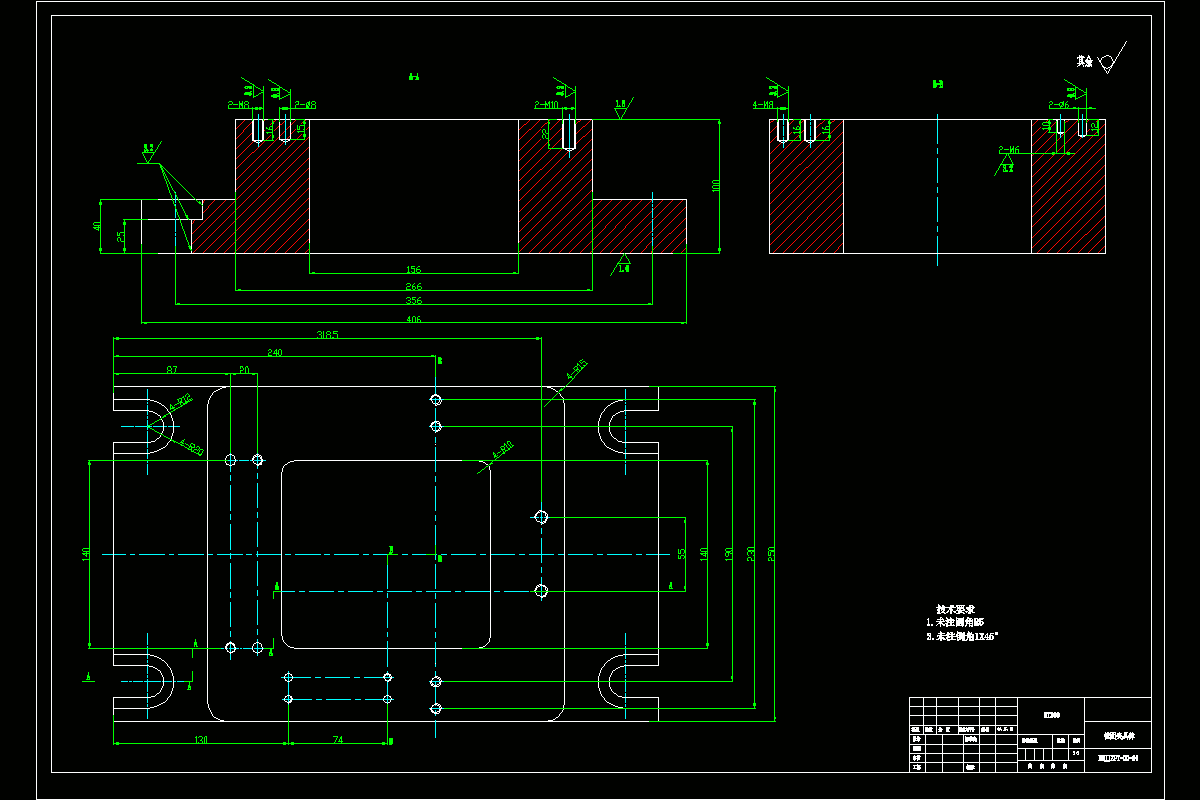
Task: Click the 190 dimension value
Action: pyautogui.click(x=730, y=553)
